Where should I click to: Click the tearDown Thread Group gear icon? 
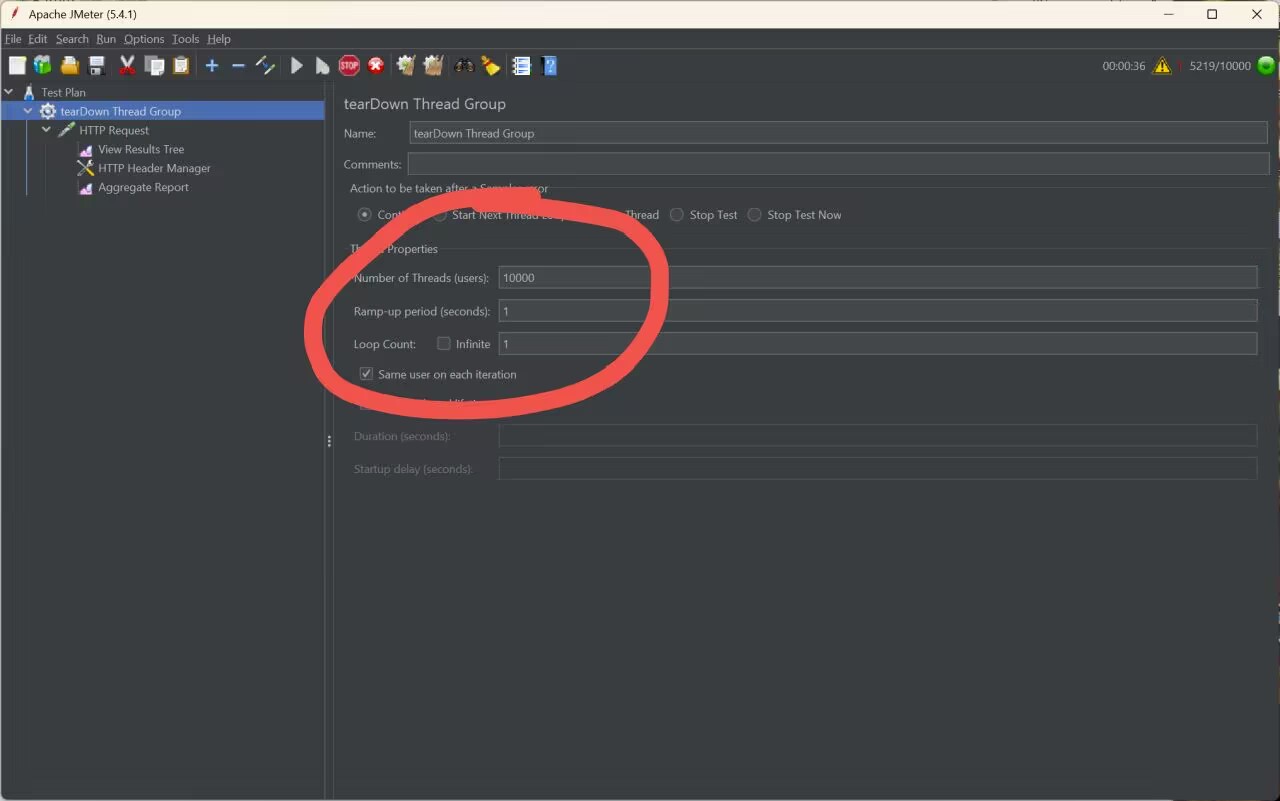click(47, 111)
